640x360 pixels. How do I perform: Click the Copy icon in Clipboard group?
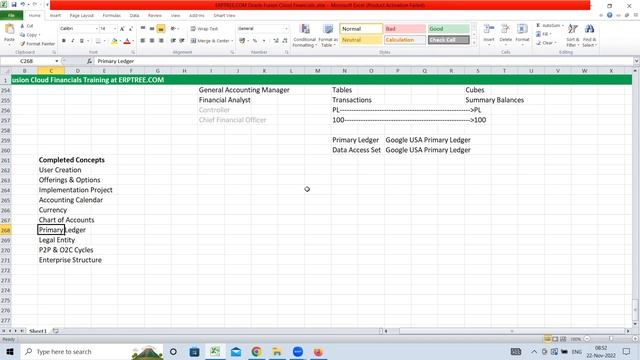(23, 35)
